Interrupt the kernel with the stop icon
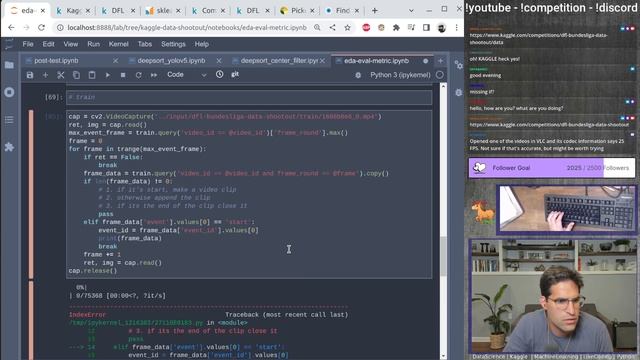Viewport: 640px width, 360px height. coord(123,75)
